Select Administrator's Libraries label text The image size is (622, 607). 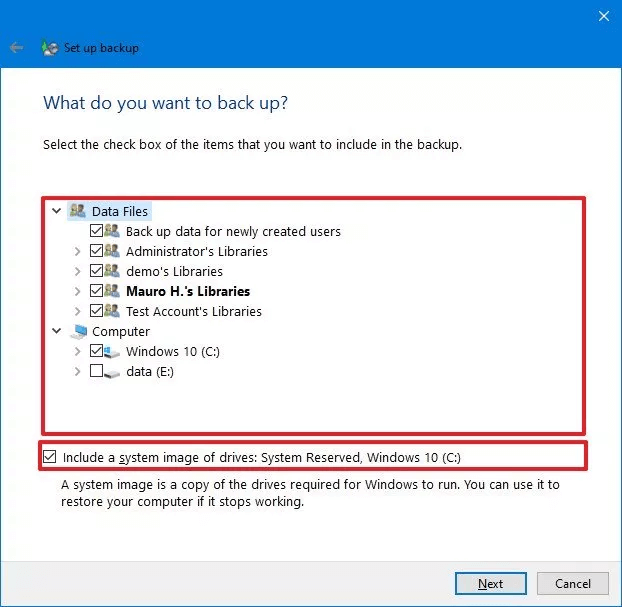click(x=197, y=251)
